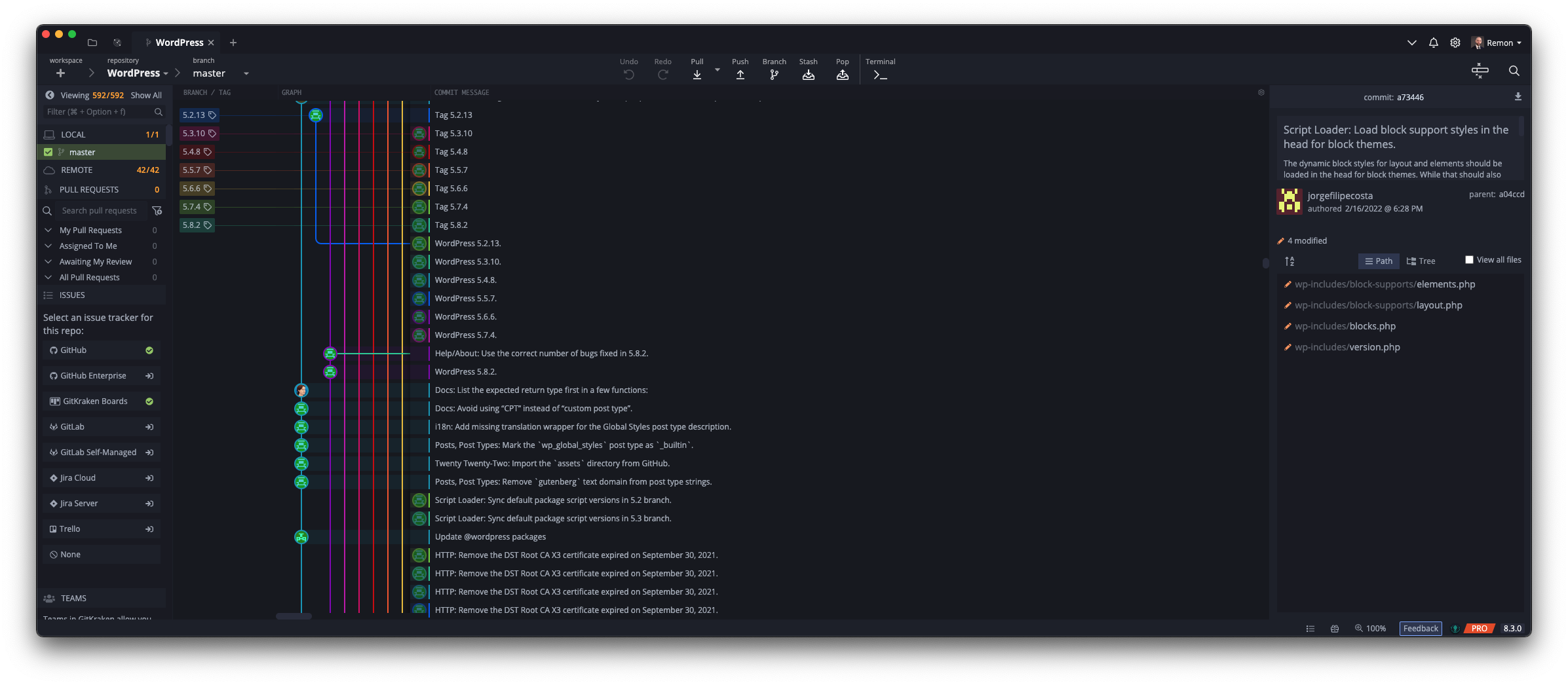1568x685 pixels.
Task: Open the LOCAL section header
Action: tap(102, 134)
